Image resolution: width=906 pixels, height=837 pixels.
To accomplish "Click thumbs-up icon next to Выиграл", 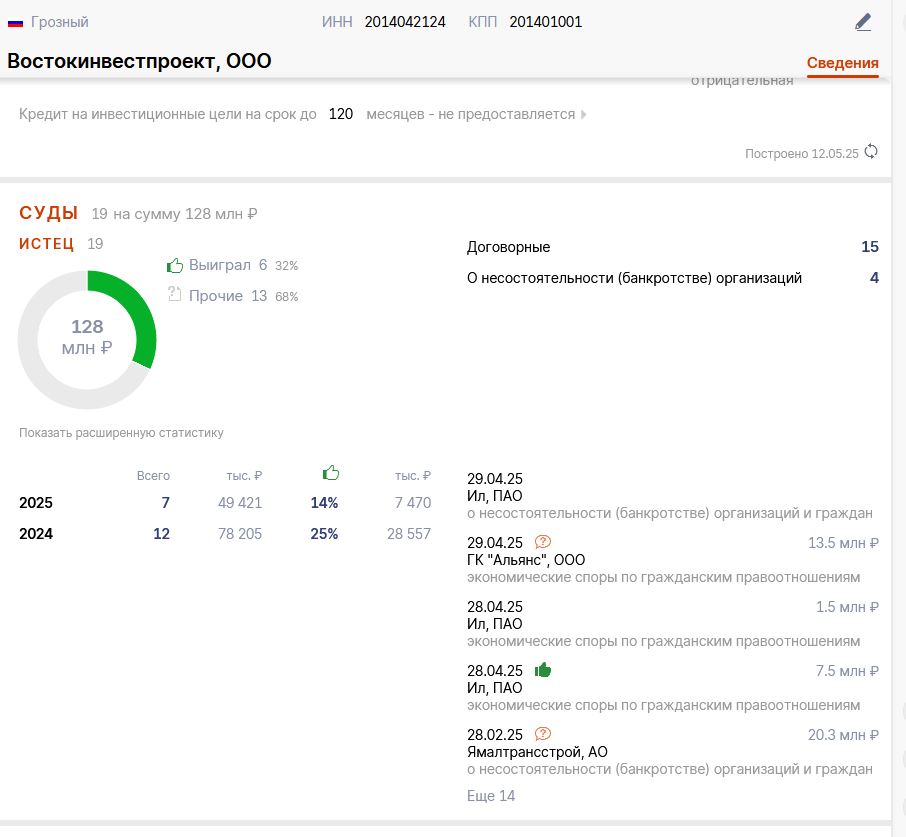I will (174, 265).
